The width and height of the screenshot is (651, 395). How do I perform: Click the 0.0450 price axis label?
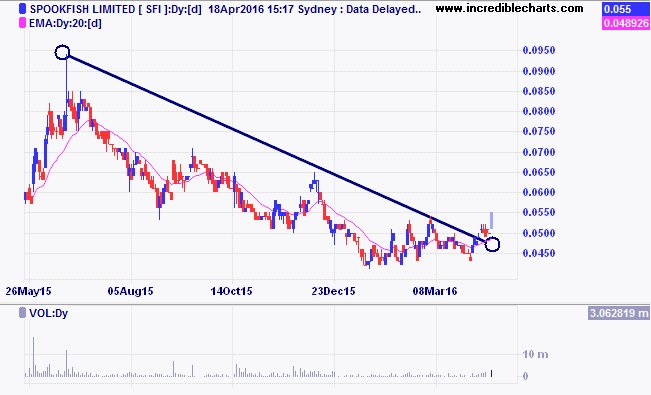click(538, 253)
